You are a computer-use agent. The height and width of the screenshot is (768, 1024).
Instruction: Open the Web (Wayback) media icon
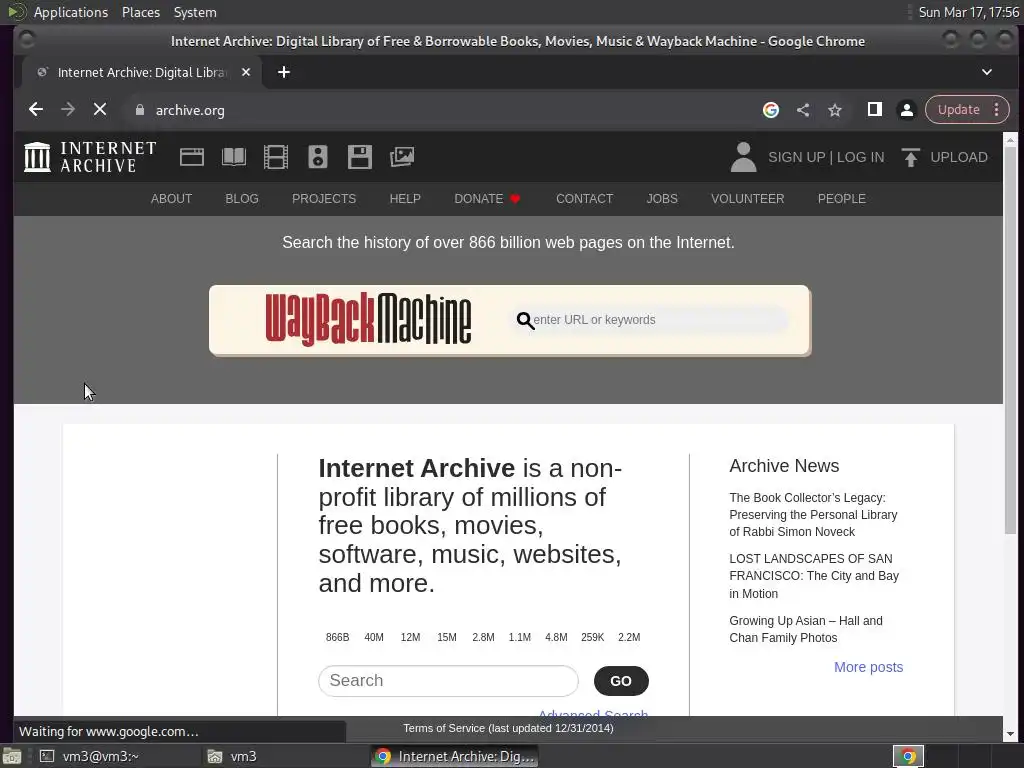tap(192, 157)
